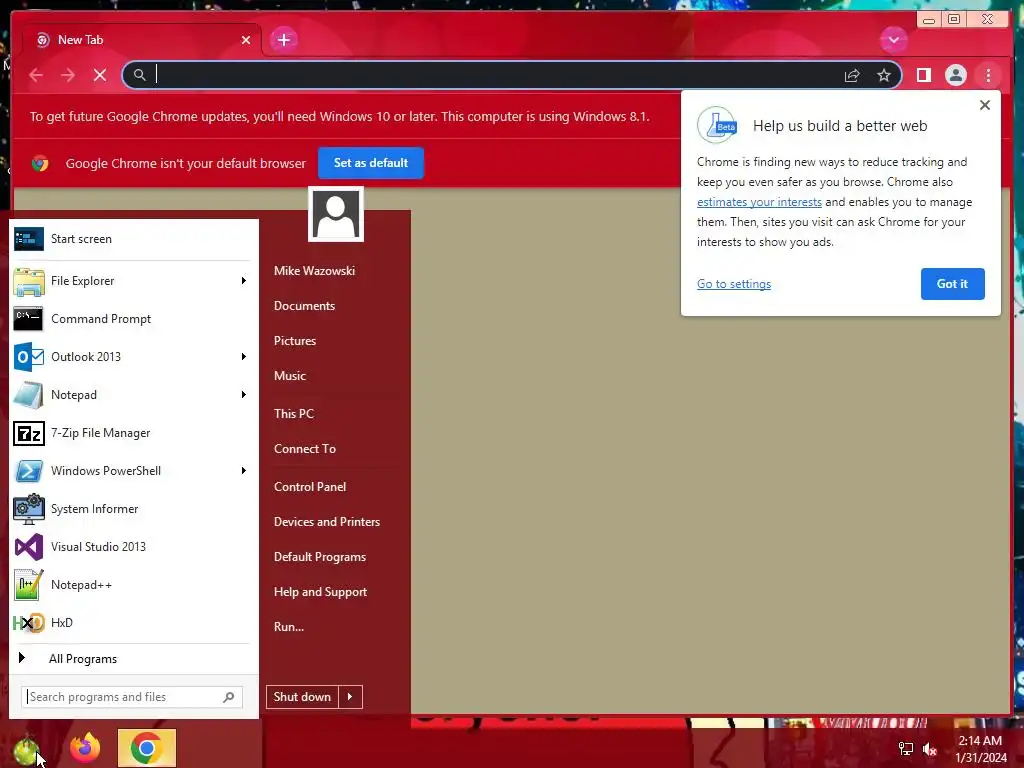Close the New Tab tab
Viewport: 1024px width, 768px height.
(246, 40)
